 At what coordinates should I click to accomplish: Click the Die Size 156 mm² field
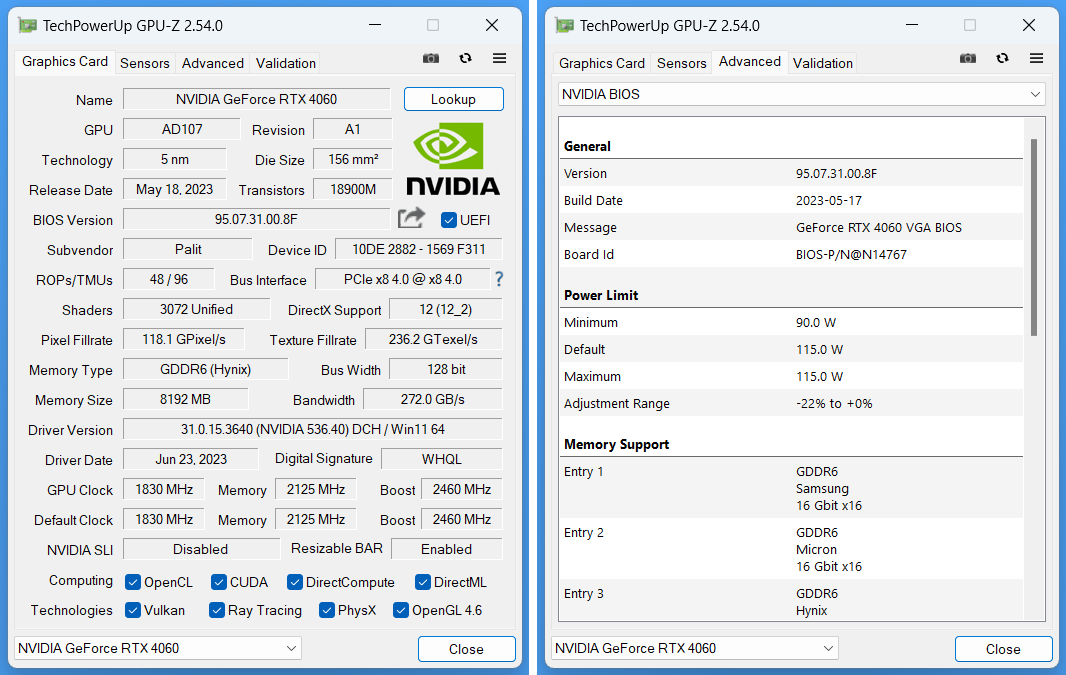tap(353, 160)
